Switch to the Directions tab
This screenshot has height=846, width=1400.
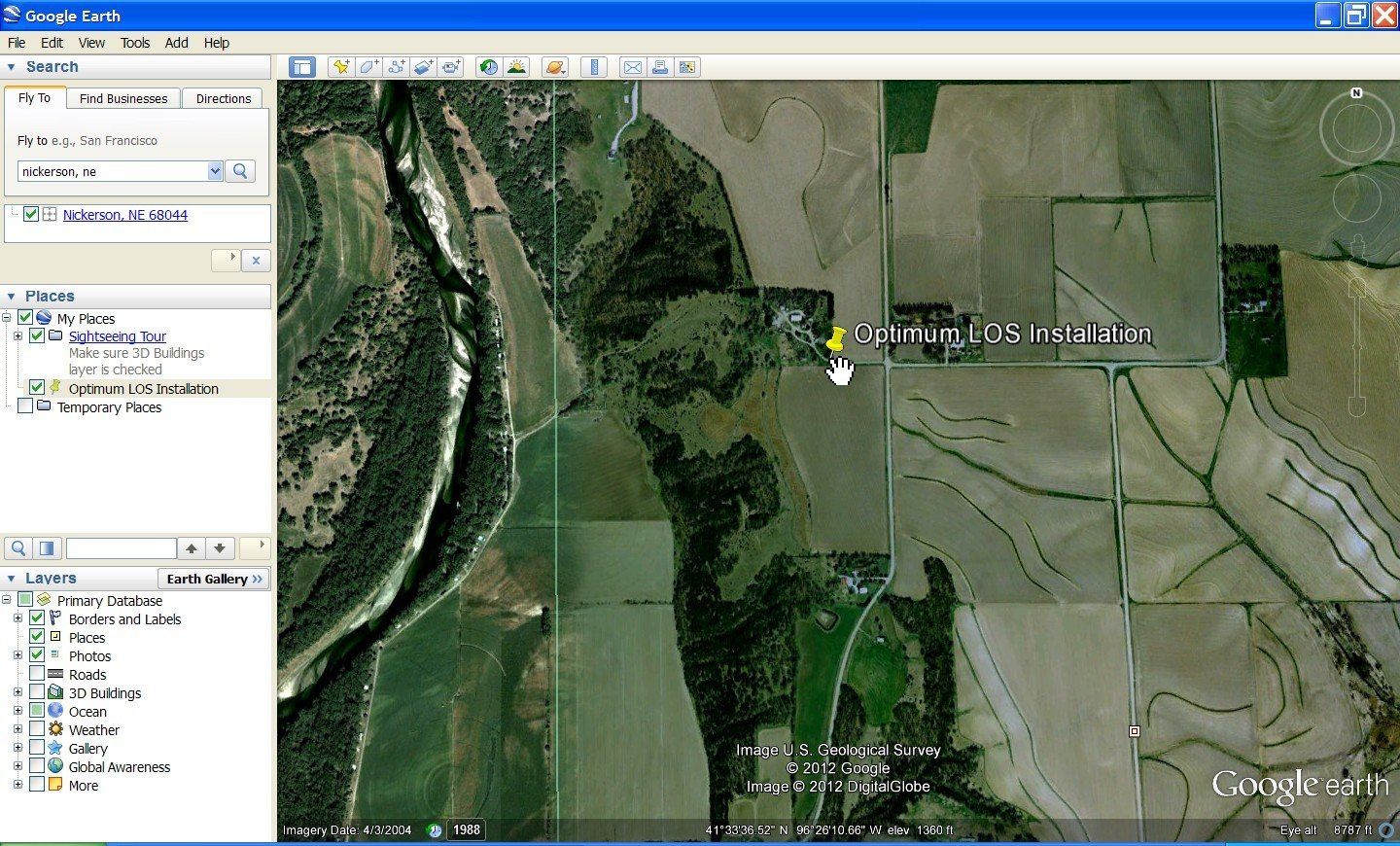tap(224, 98)
